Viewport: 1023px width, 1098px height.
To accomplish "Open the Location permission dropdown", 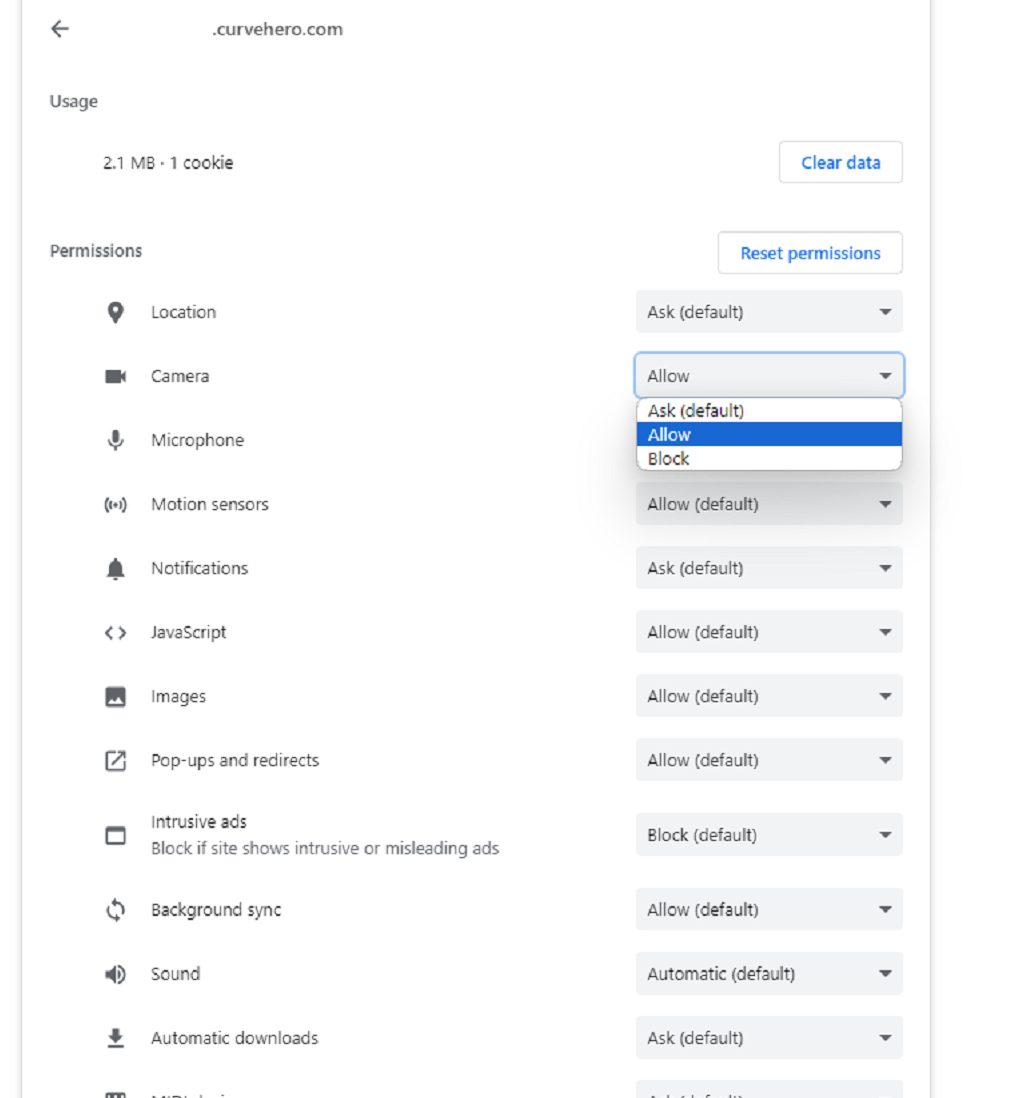I will [x=769, y=312].
